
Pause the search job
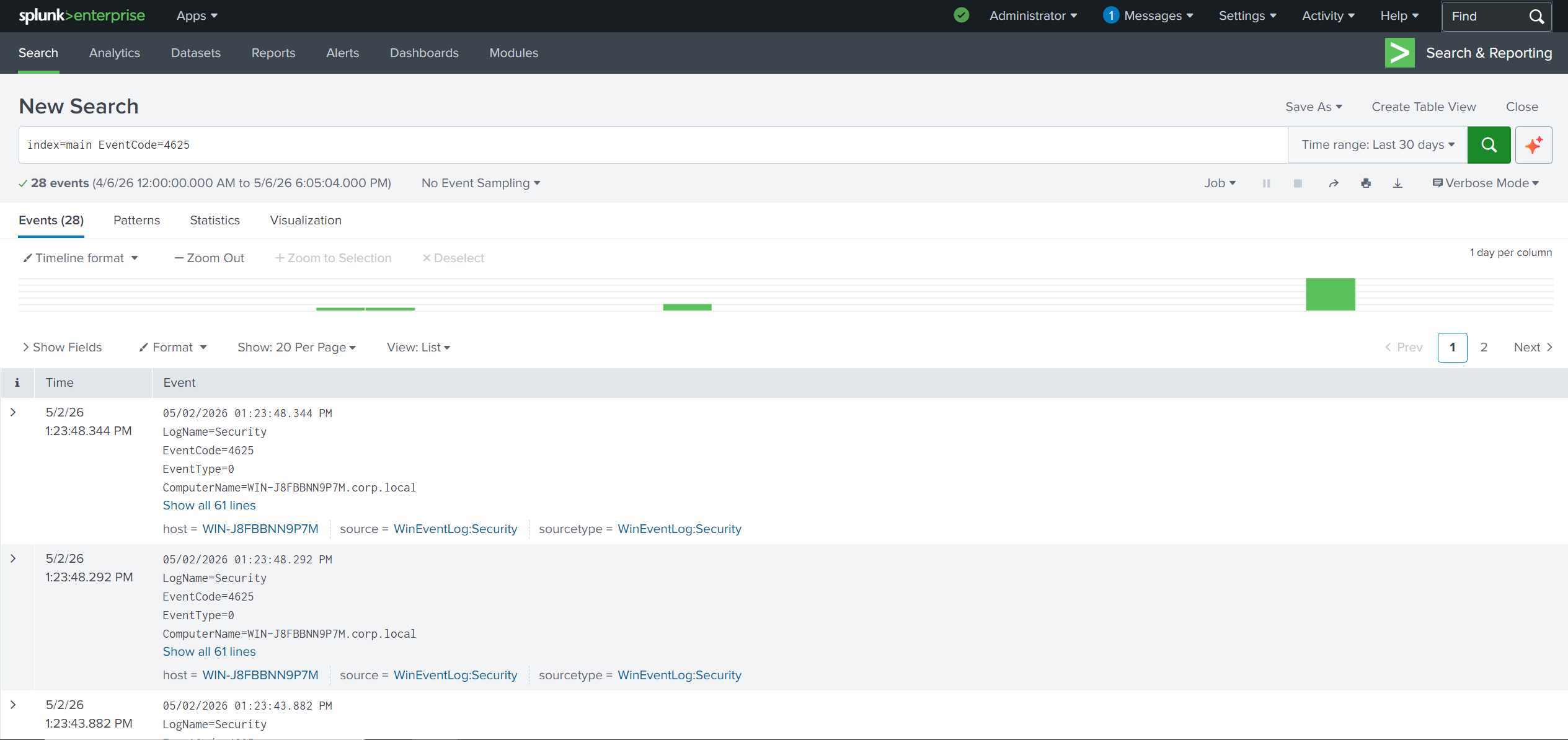tap(1266, 183)
